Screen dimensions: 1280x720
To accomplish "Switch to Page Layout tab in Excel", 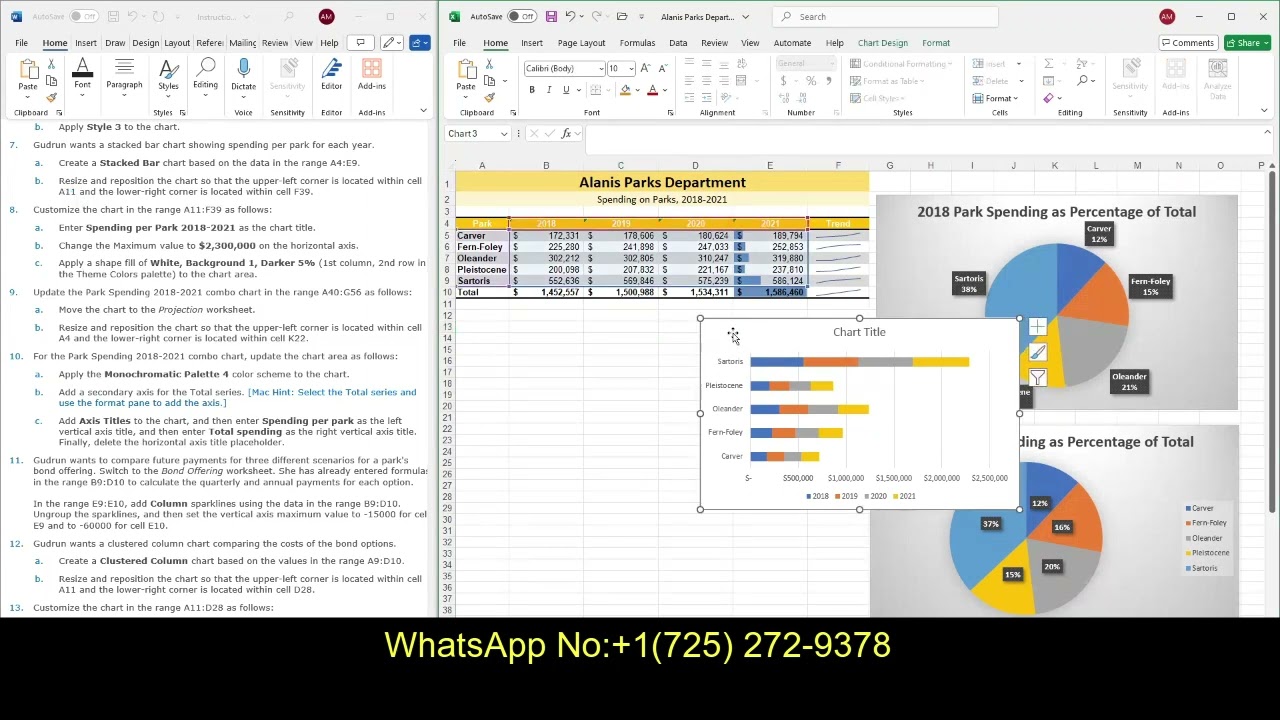I will (x=581, y=43).
